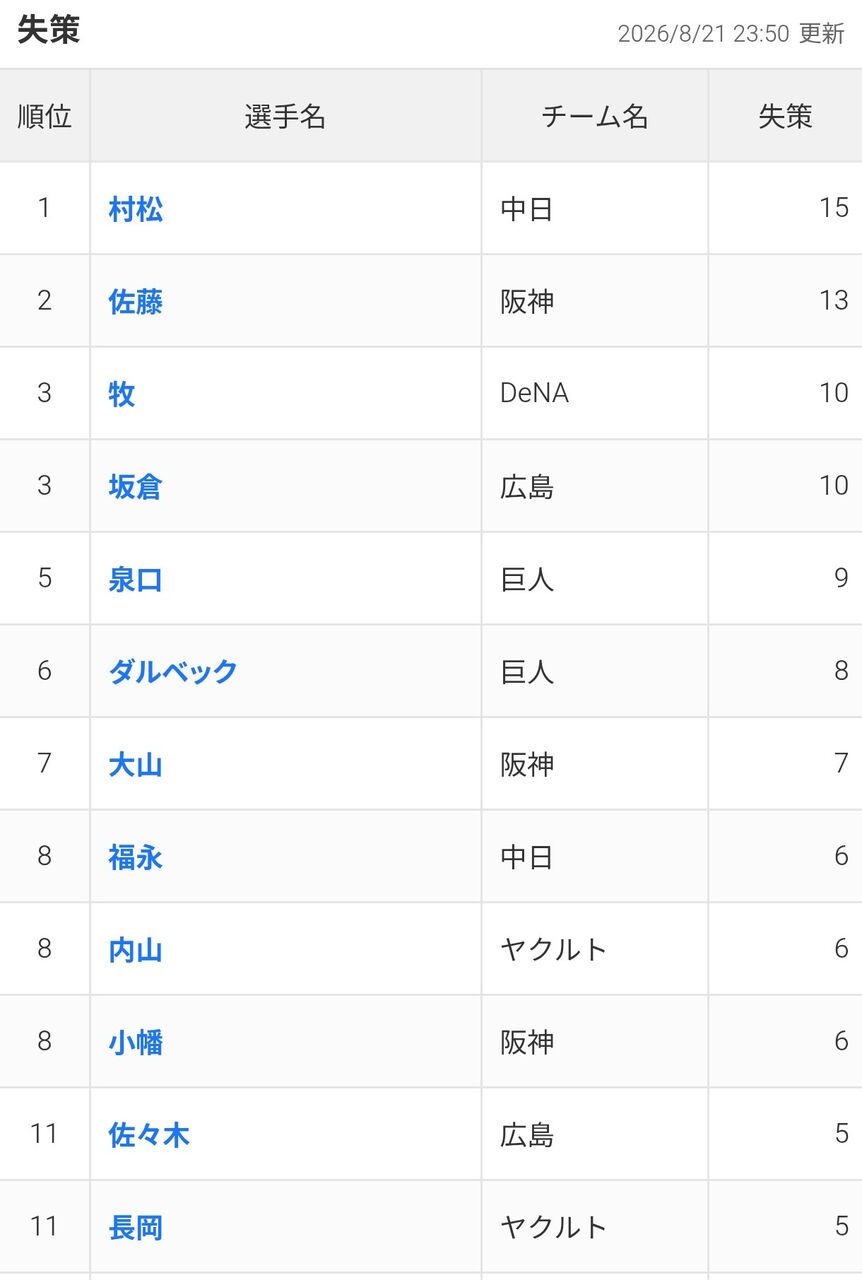Click the チーム名 column header
862x1280 pixels.
pyautogui.click(x=595, y=116)
